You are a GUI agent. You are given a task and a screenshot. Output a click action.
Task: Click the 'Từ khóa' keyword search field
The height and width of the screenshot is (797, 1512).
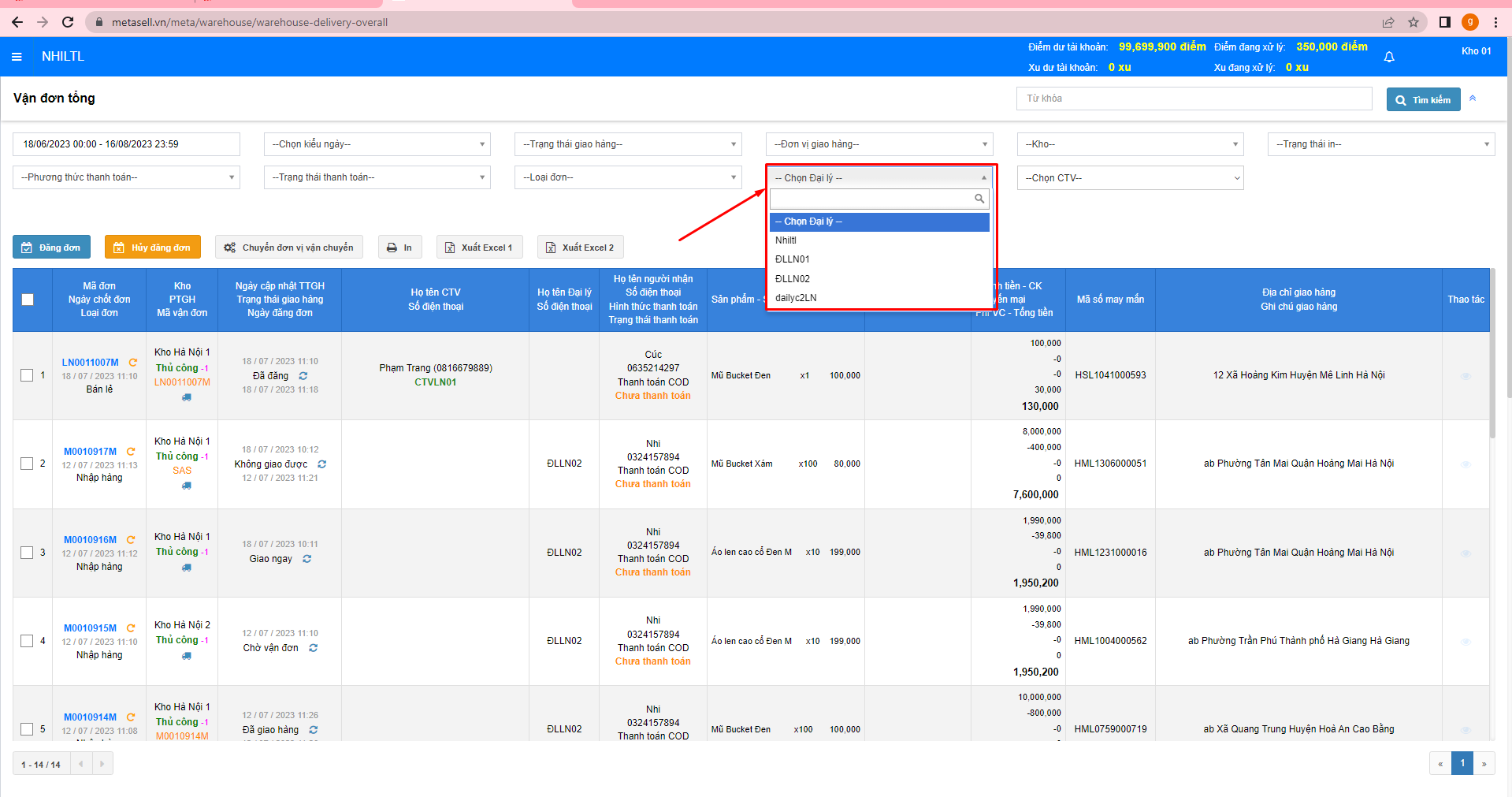click(x=1194, y=99)
